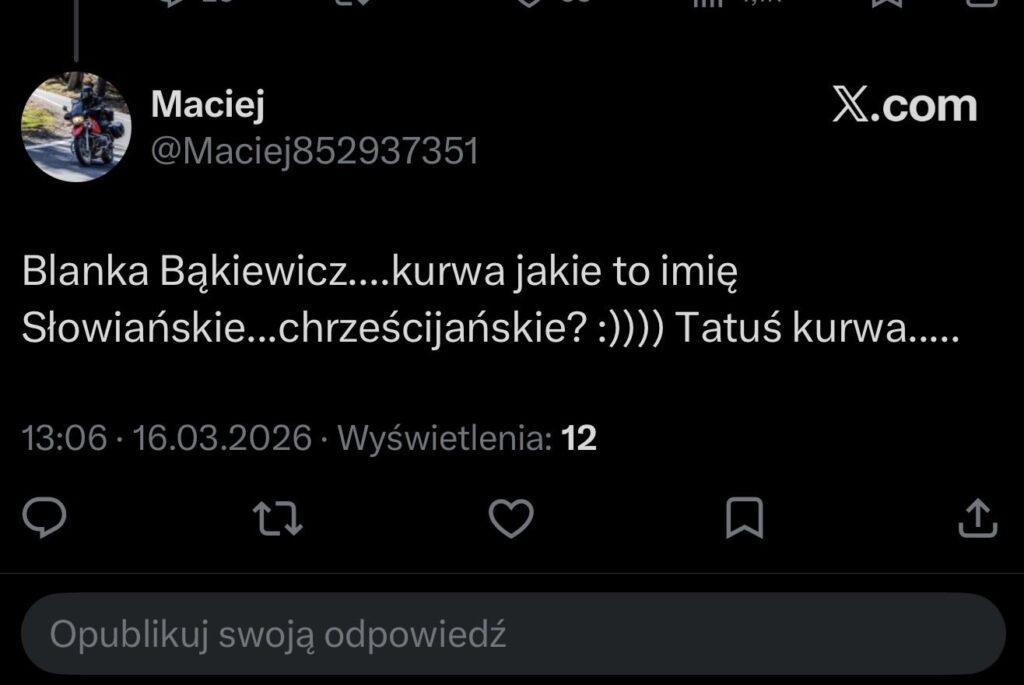Repost Maciej's post with the retweet icon
The image size is (1024, 685).
[277, 517]
